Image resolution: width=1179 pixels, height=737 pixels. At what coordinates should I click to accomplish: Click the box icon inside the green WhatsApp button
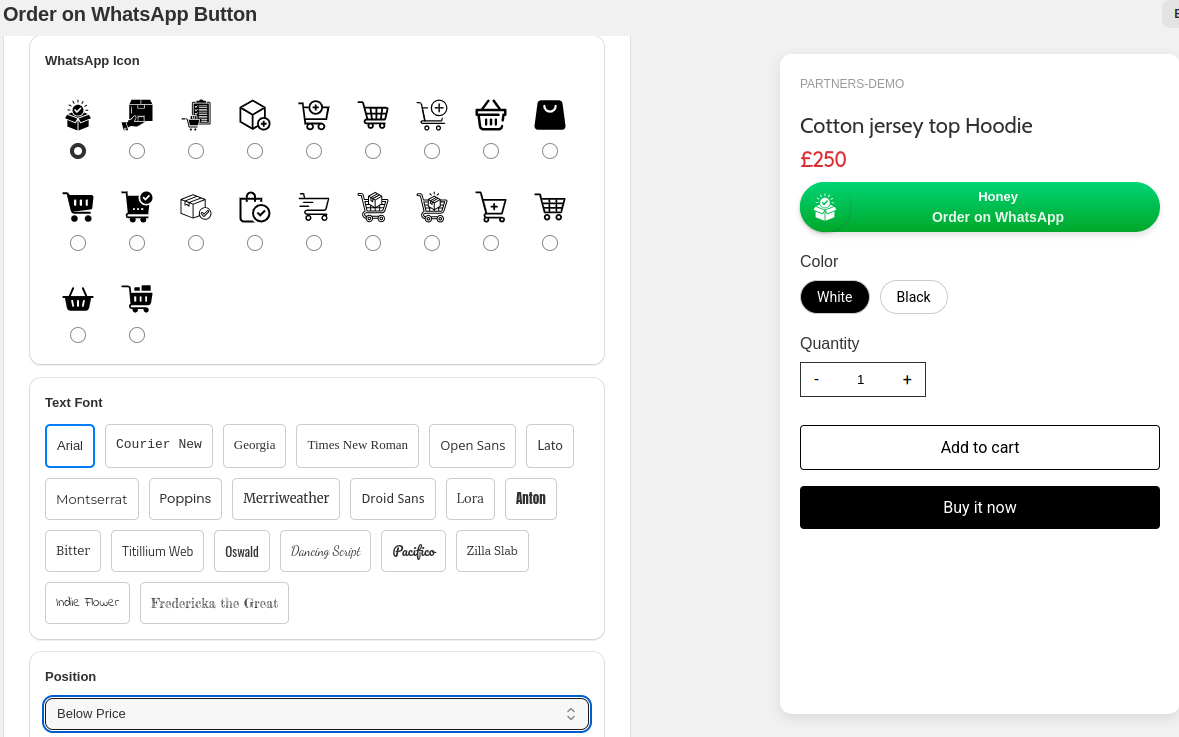[x=825, y=208]
